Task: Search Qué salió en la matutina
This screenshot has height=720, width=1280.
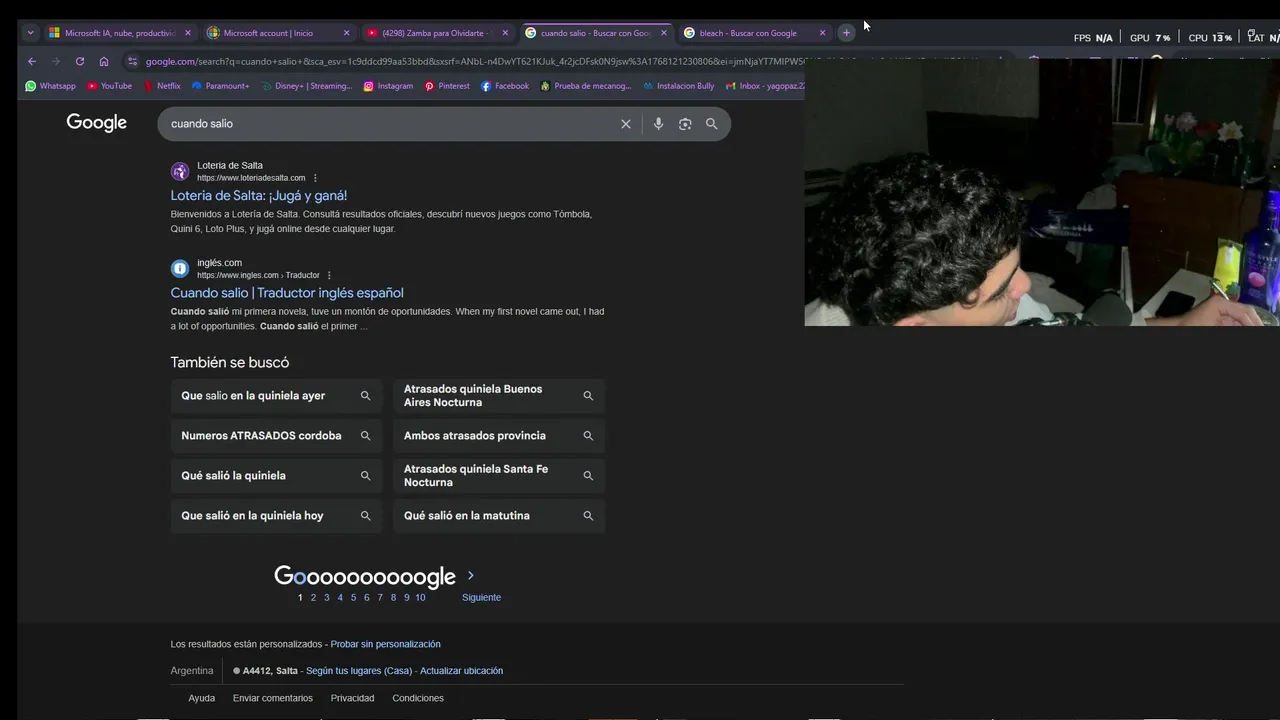Action: pyautogui.click(x=499, y=516)
